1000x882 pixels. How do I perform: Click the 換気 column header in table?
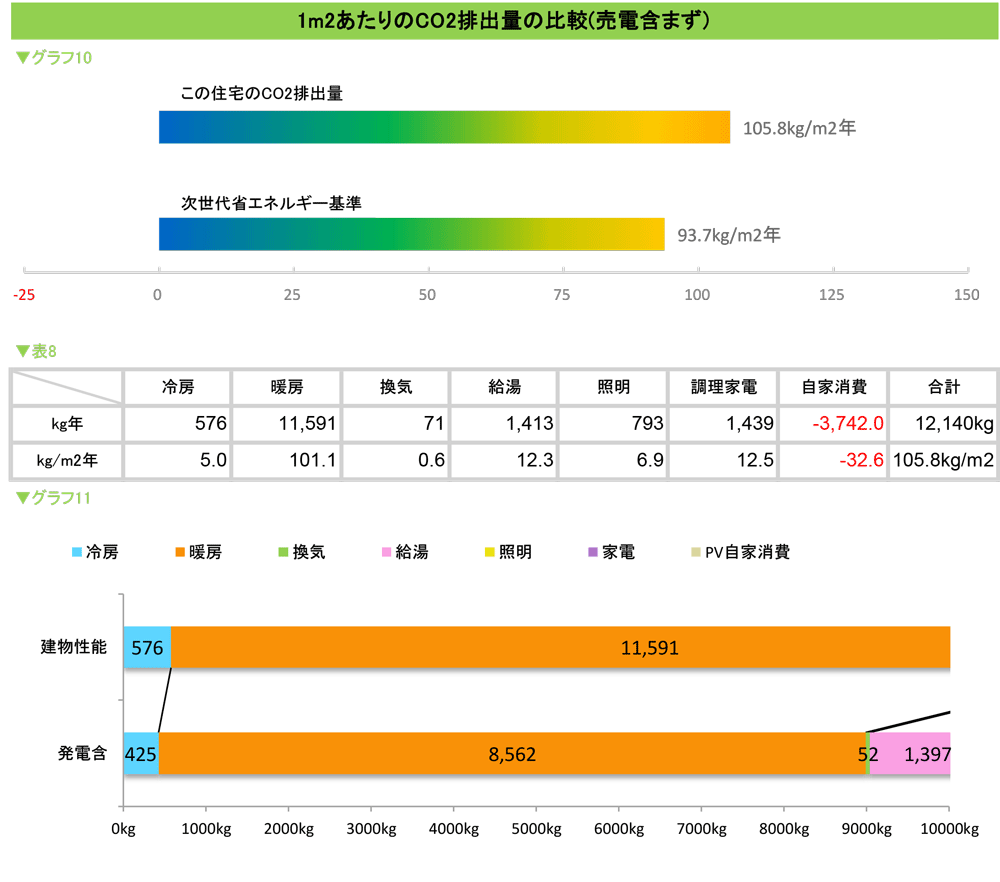pyautogui.click(x=396, y=387)
